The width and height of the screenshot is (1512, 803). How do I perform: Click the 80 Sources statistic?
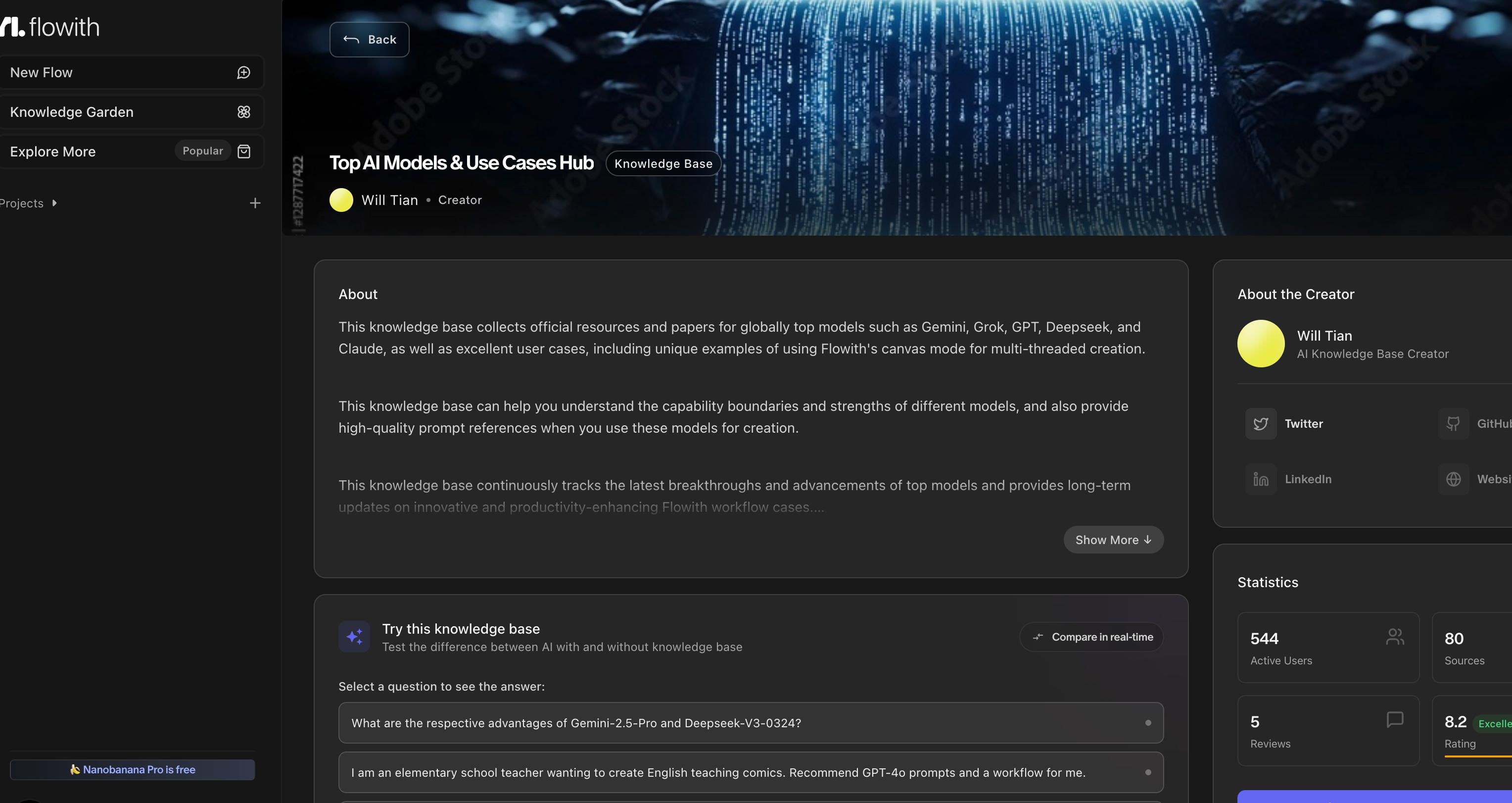1472,648
